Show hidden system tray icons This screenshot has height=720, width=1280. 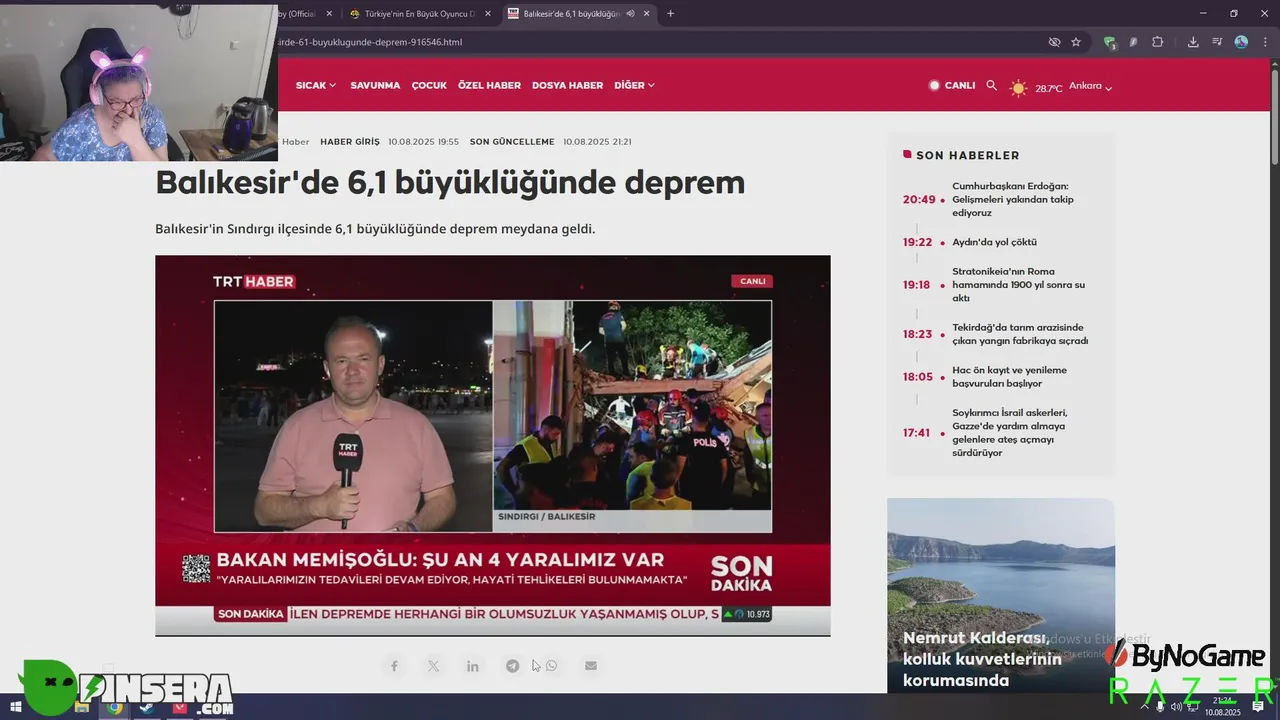1145,707
